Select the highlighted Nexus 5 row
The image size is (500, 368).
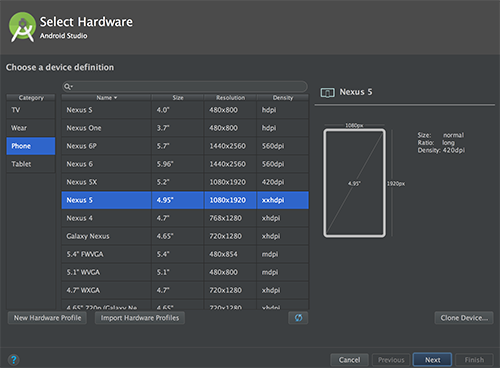[185, 200]
